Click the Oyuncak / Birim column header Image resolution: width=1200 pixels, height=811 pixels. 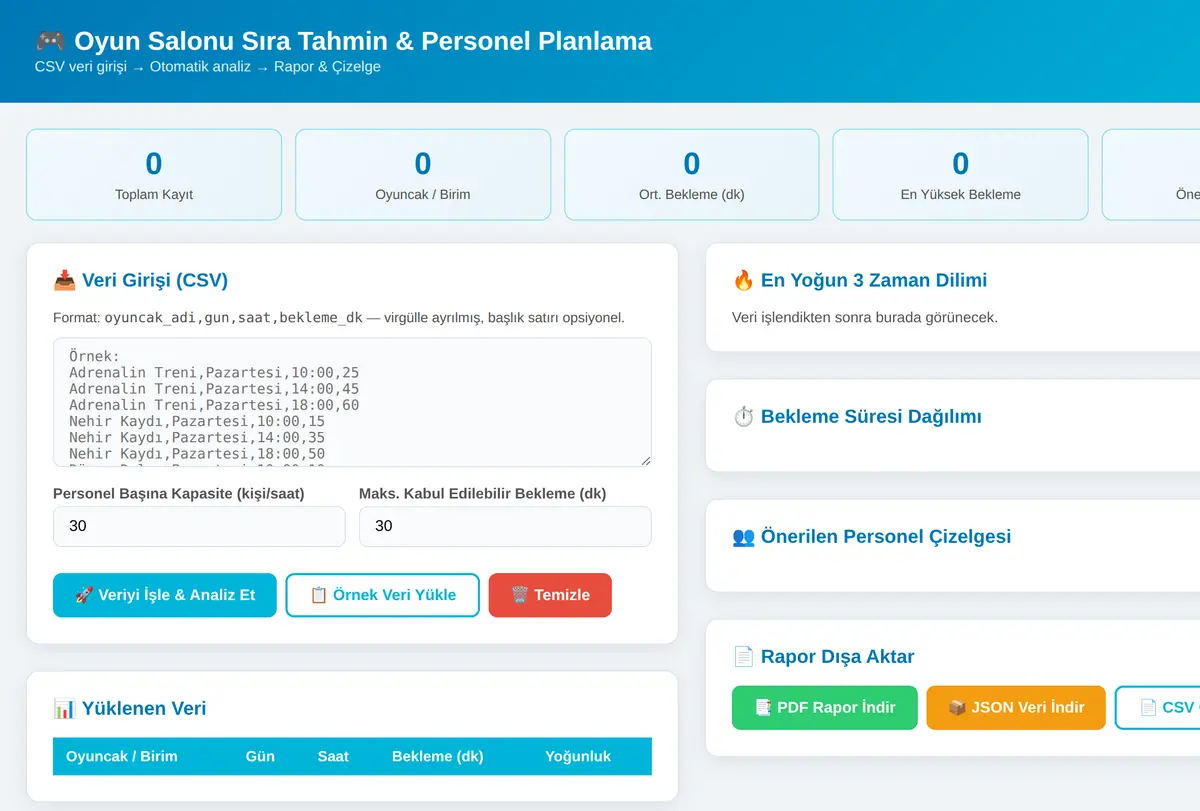pyautogui.click(x=122, y=756)
